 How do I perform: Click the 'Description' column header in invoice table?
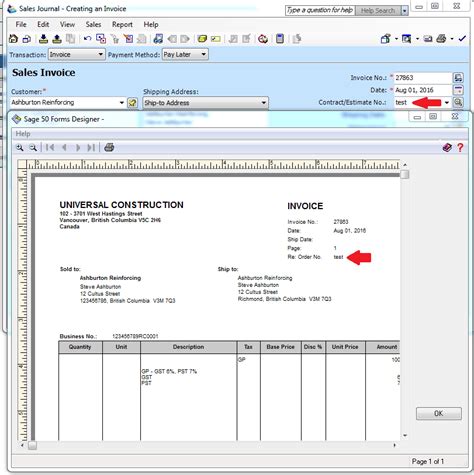tap(188, 347)
